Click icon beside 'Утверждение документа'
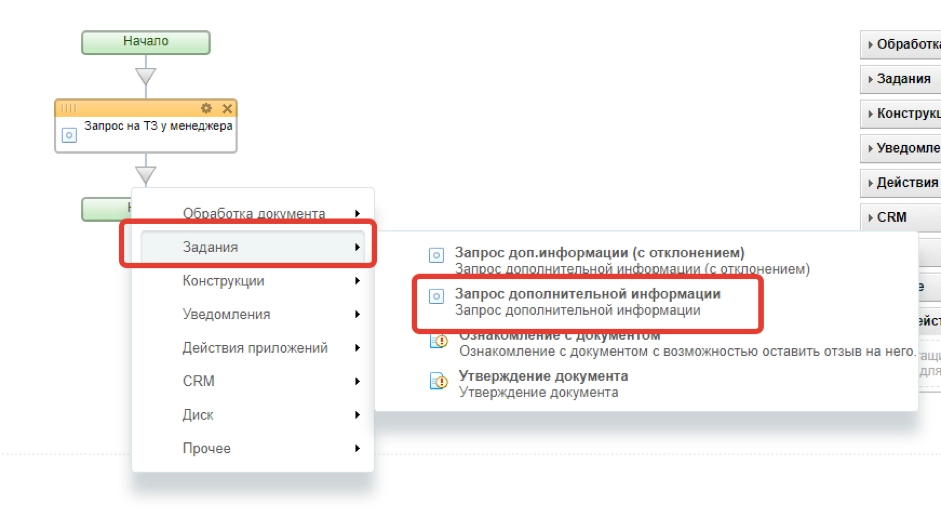941x517 pixels. (x=438, y=381)
